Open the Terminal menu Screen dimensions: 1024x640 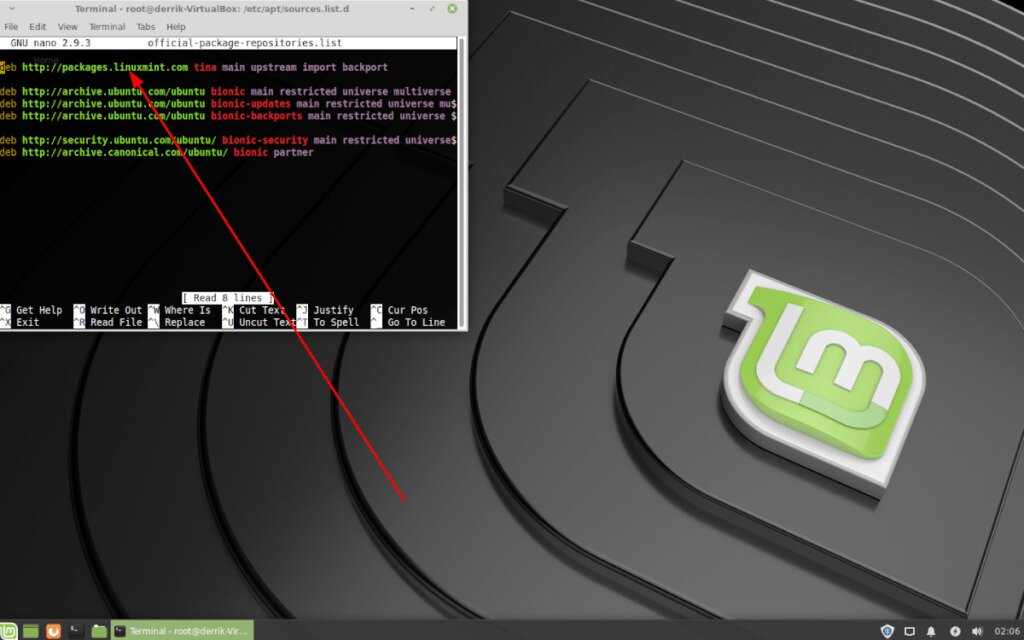click(106, 26)
